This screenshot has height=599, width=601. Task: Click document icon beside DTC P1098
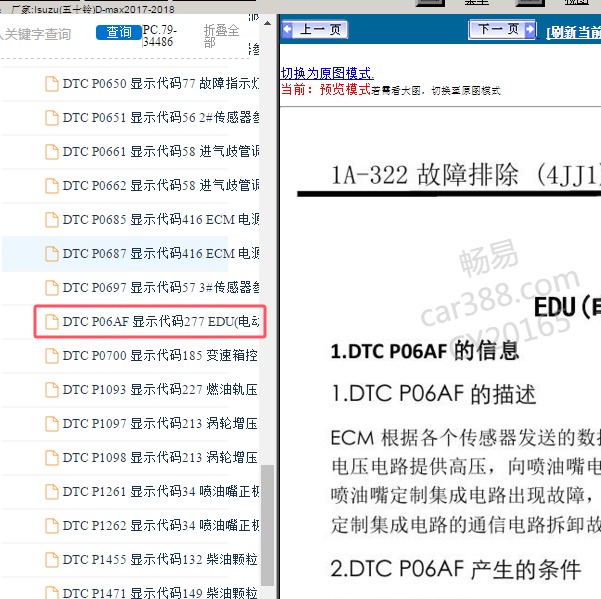(x=52, y=458)
